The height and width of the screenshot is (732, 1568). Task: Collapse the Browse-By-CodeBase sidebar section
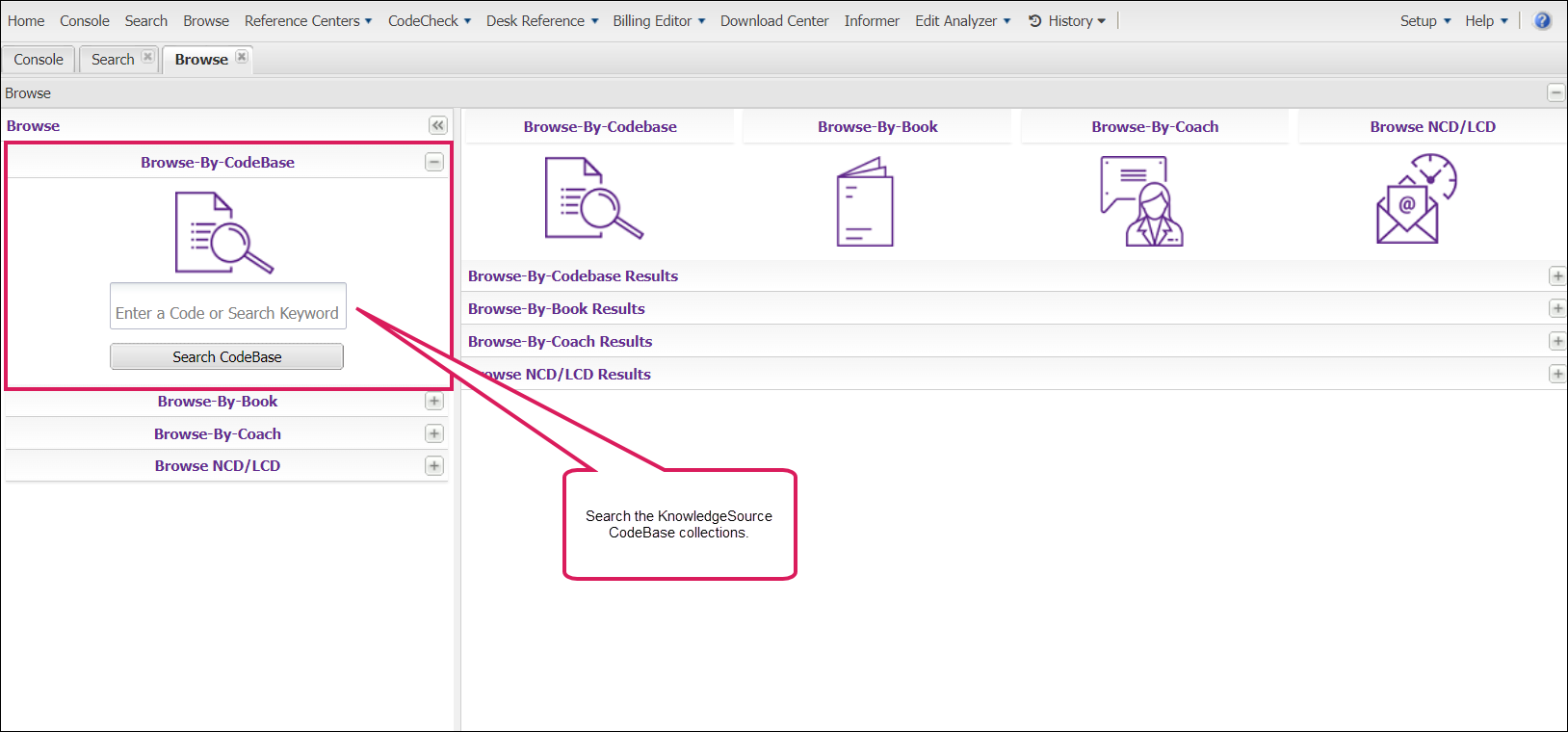pyautogui.click(x=434, y=162)
